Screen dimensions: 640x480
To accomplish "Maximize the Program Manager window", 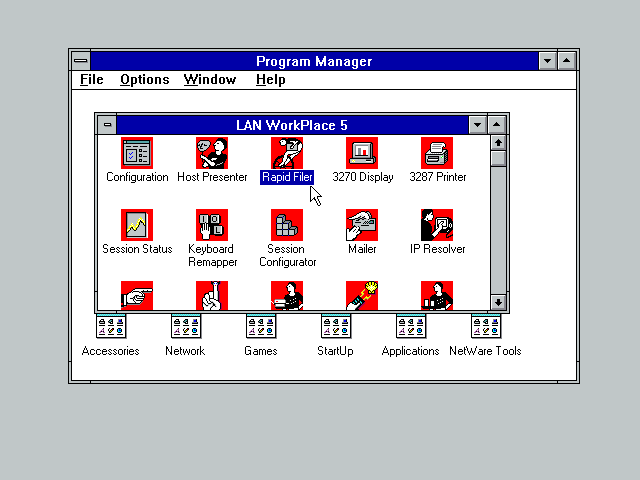I will [x=567, y=61].
